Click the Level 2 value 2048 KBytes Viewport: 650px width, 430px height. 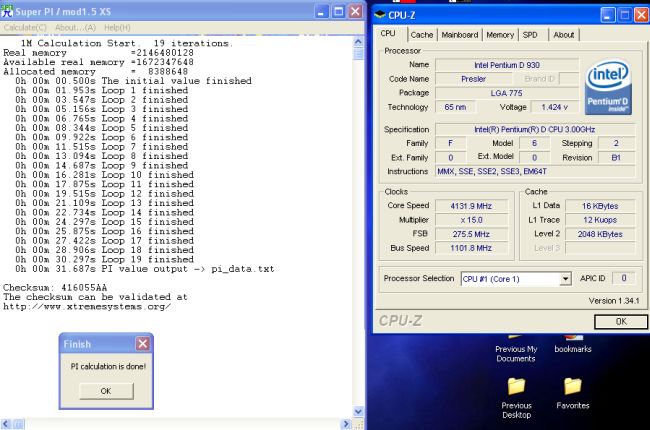[600, 234]
